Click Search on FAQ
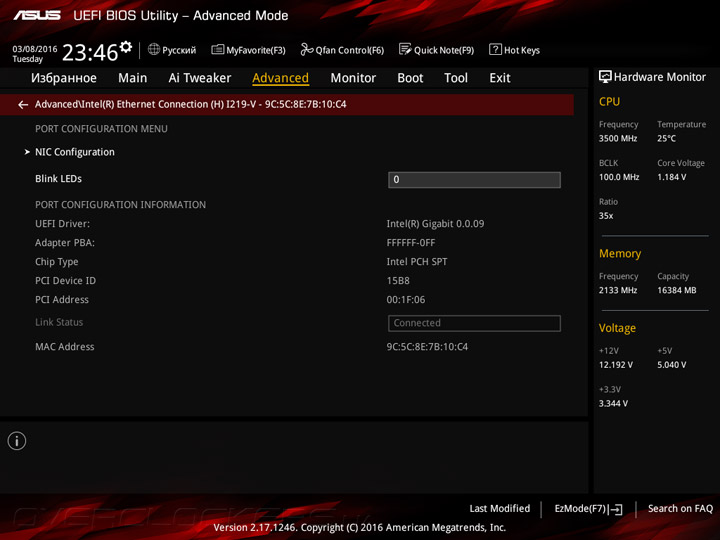 coord(681,509)
